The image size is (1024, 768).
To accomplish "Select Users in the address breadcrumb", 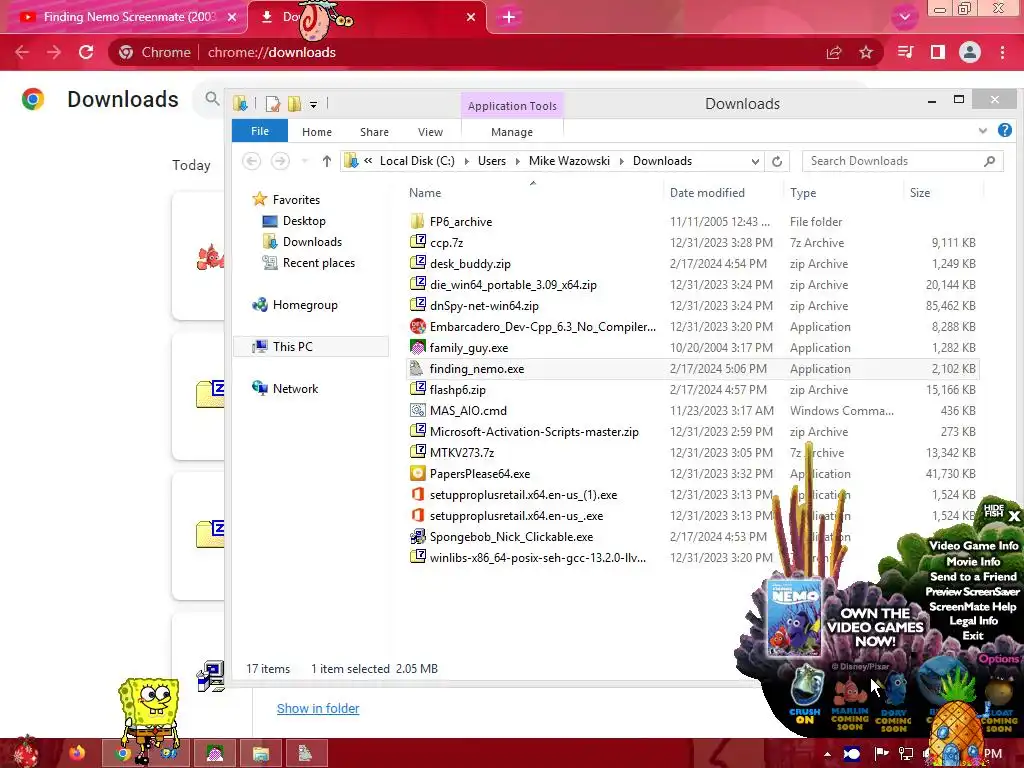I will [x=492, y=161].
